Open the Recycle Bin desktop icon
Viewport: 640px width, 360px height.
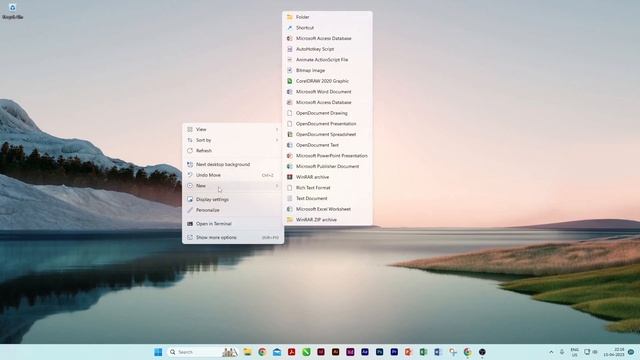(x=12, y=11)
